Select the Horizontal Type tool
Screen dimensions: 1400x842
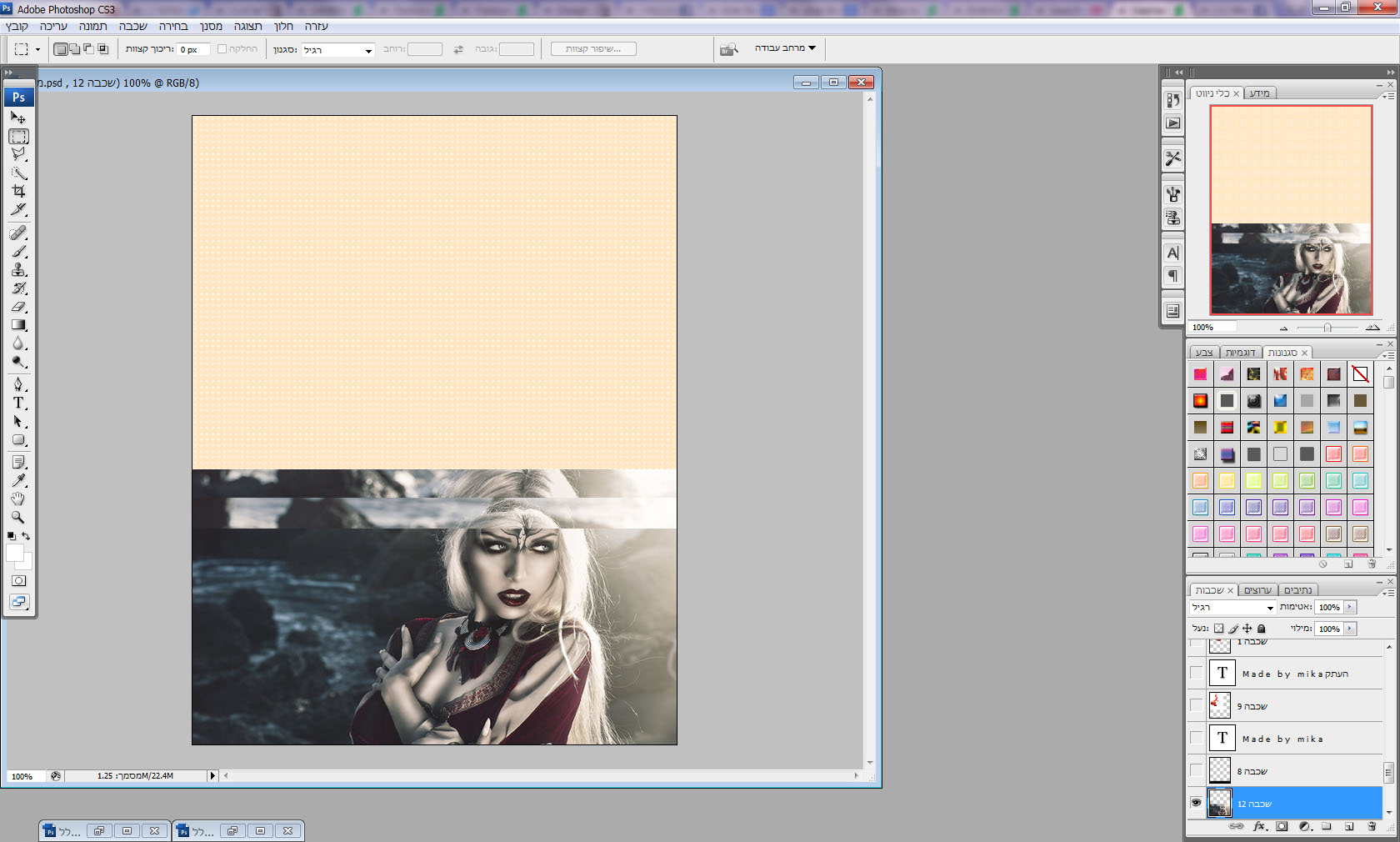(18, 403)
